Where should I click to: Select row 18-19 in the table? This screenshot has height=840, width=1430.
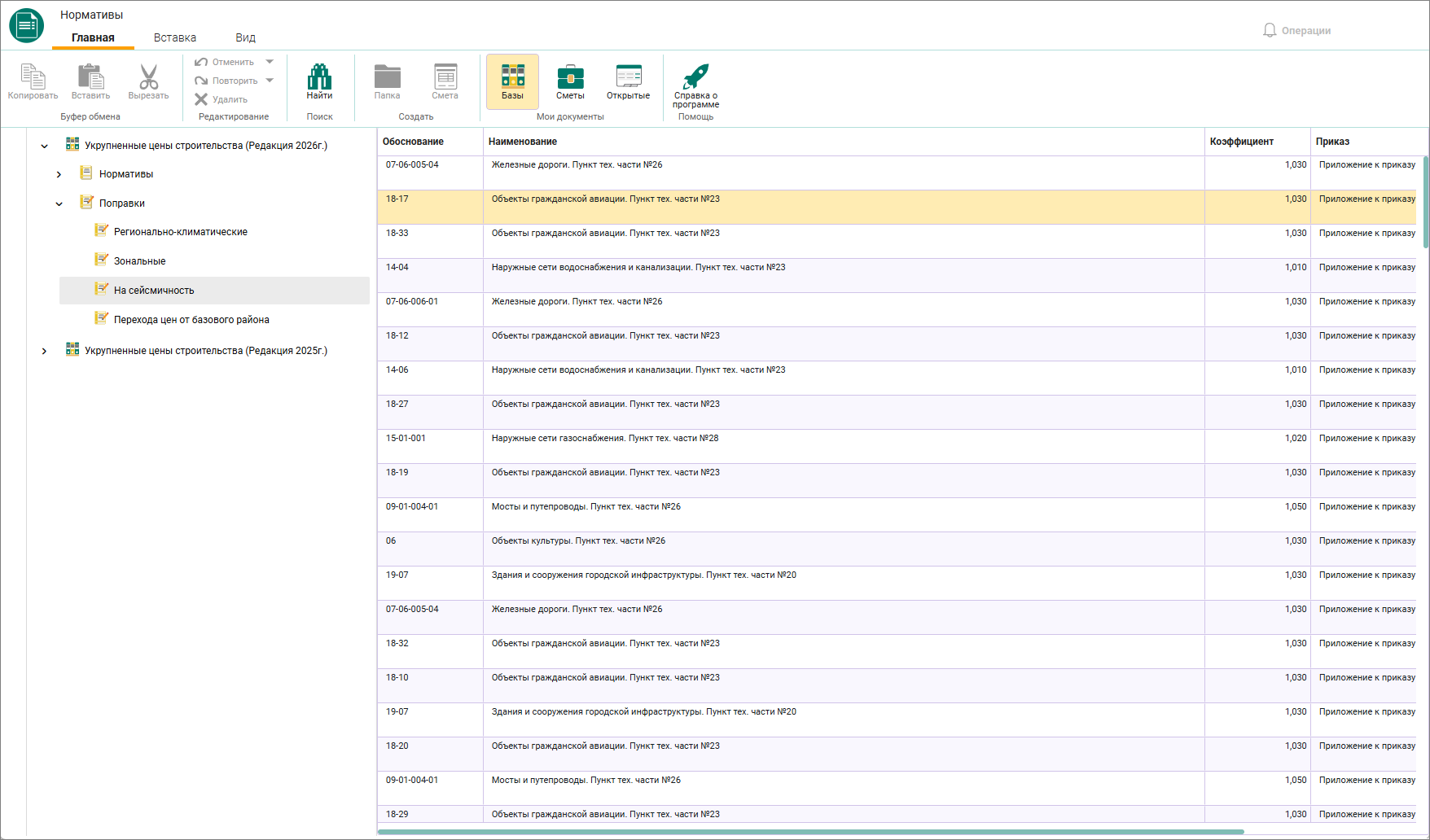point(897,480)
